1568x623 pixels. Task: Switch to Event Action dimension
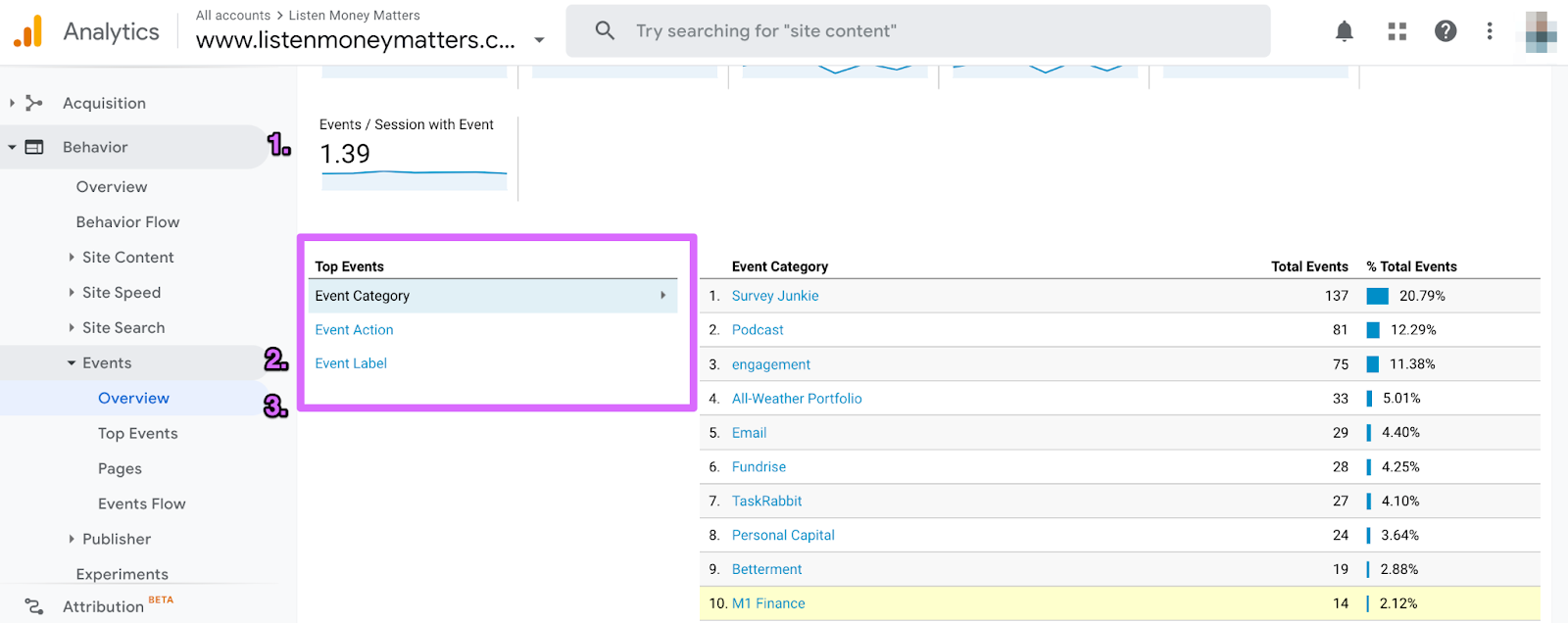(x=354, y=330)
